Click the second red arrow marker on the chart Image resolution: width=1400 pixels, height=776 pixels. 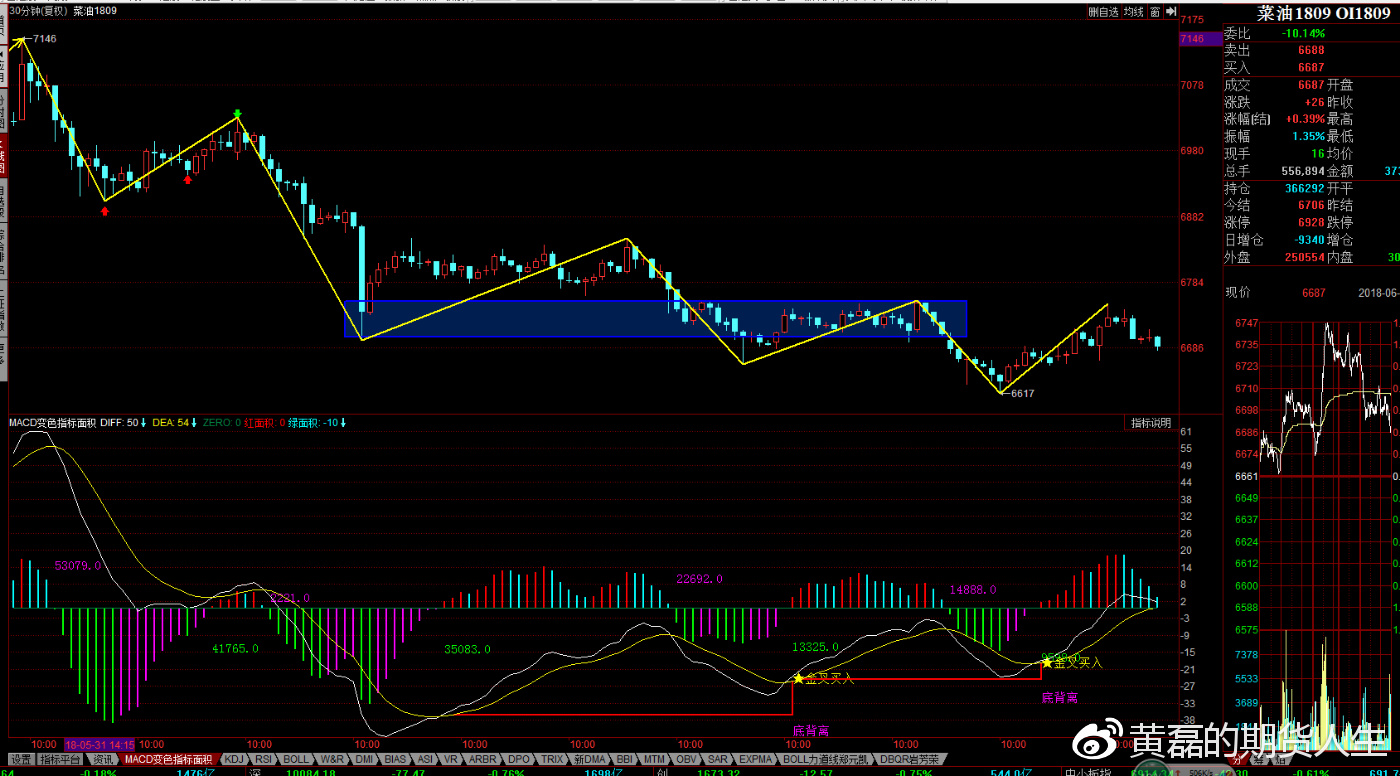188,178
